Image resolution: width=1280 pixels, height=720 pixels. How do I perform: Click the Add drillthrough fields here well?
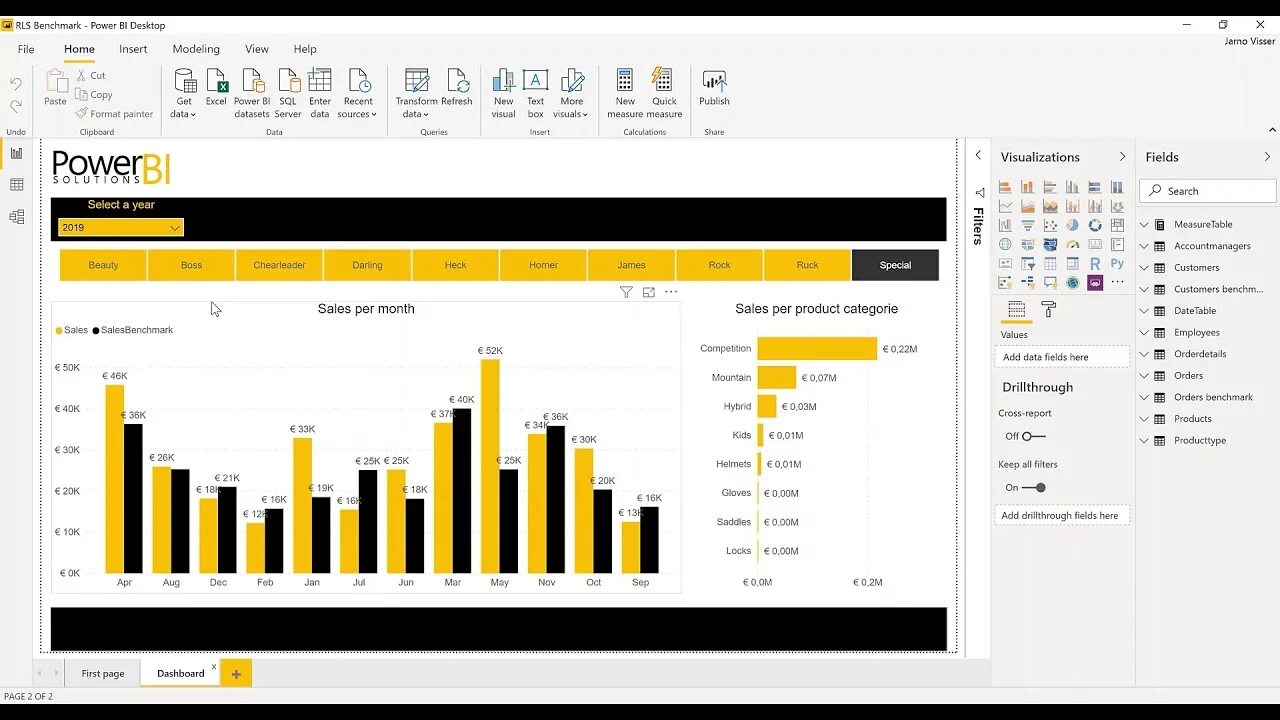(1062, 515)
